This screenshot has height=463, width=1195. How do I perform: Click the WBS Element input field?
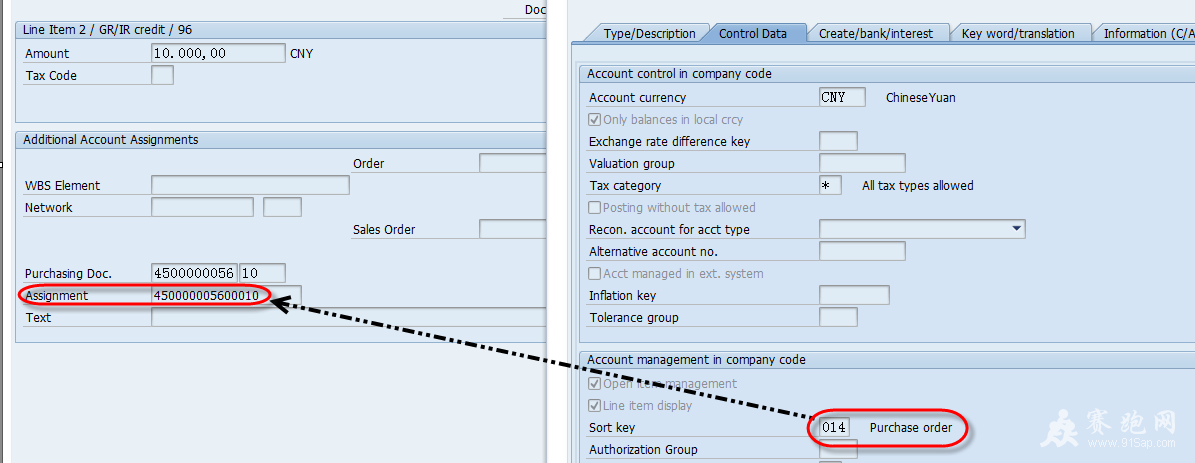(x=250, y=185)
